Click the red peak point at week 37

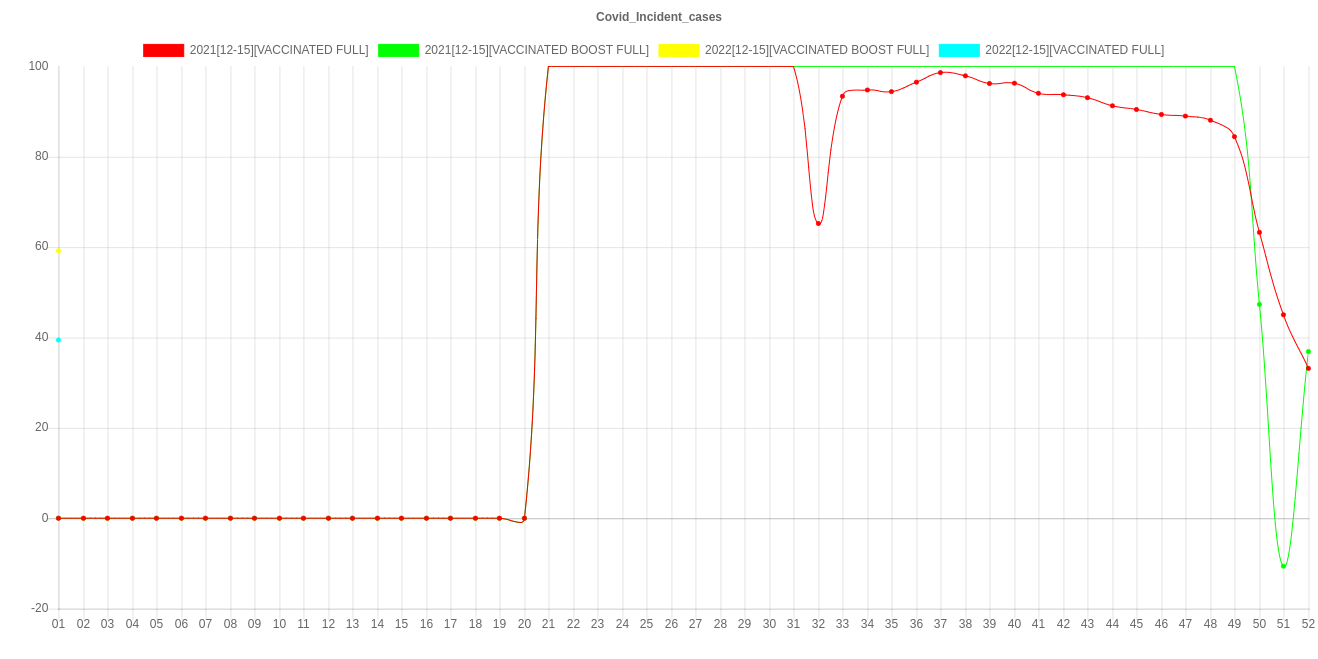point(940,72)
